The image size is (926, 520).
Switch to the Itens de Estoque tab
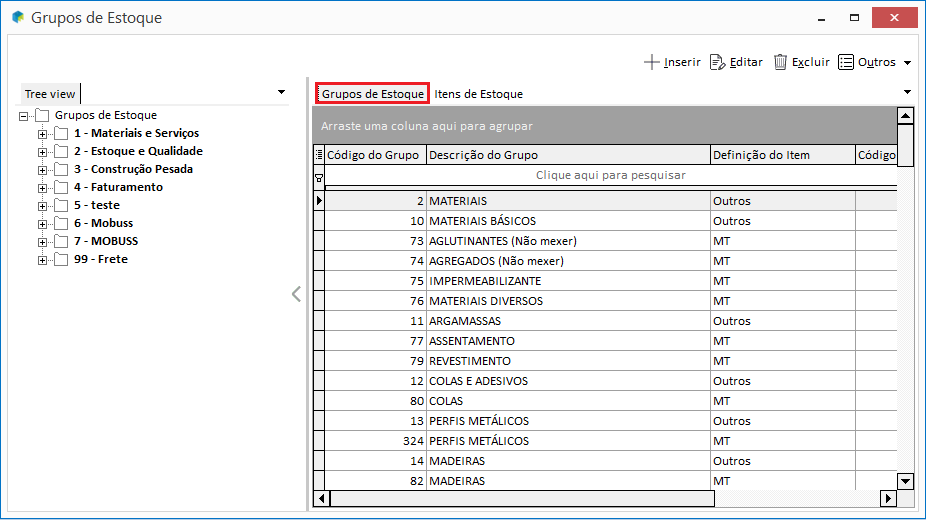point(478,94)
